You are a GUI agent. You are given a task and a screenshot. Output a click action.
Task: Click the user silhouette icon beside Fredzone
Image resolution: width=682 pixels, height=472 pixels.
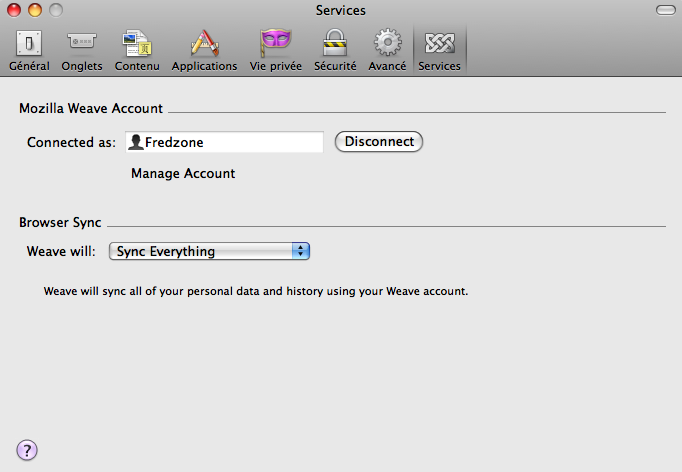(x=136, y=142)
